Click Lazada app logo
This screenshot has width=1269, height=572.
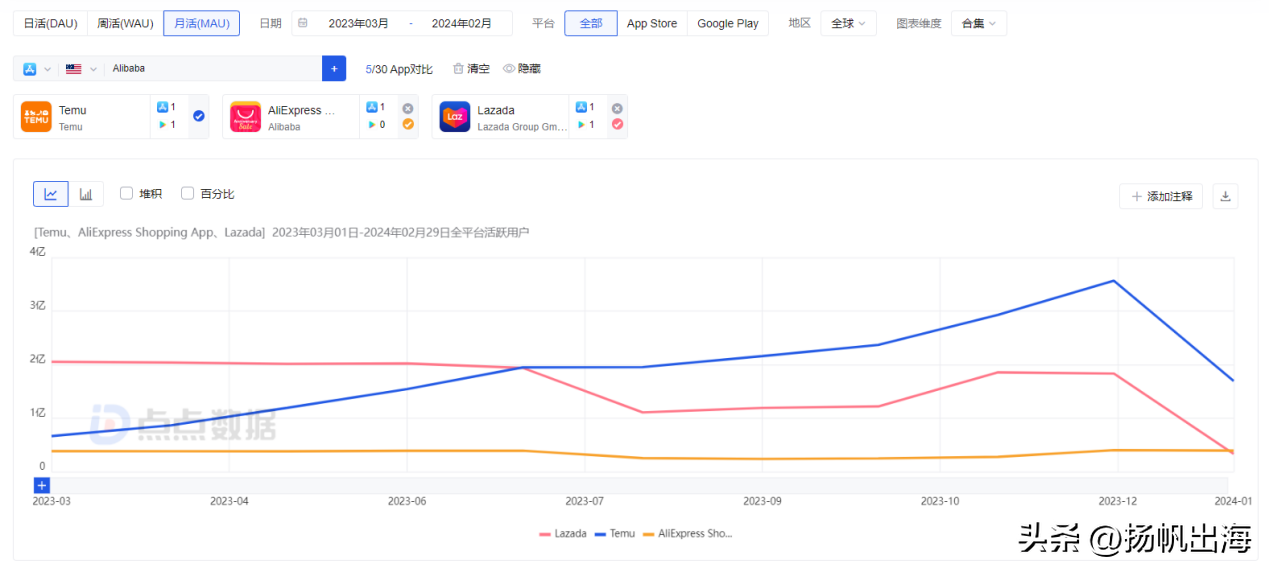[x=455, y=117]
